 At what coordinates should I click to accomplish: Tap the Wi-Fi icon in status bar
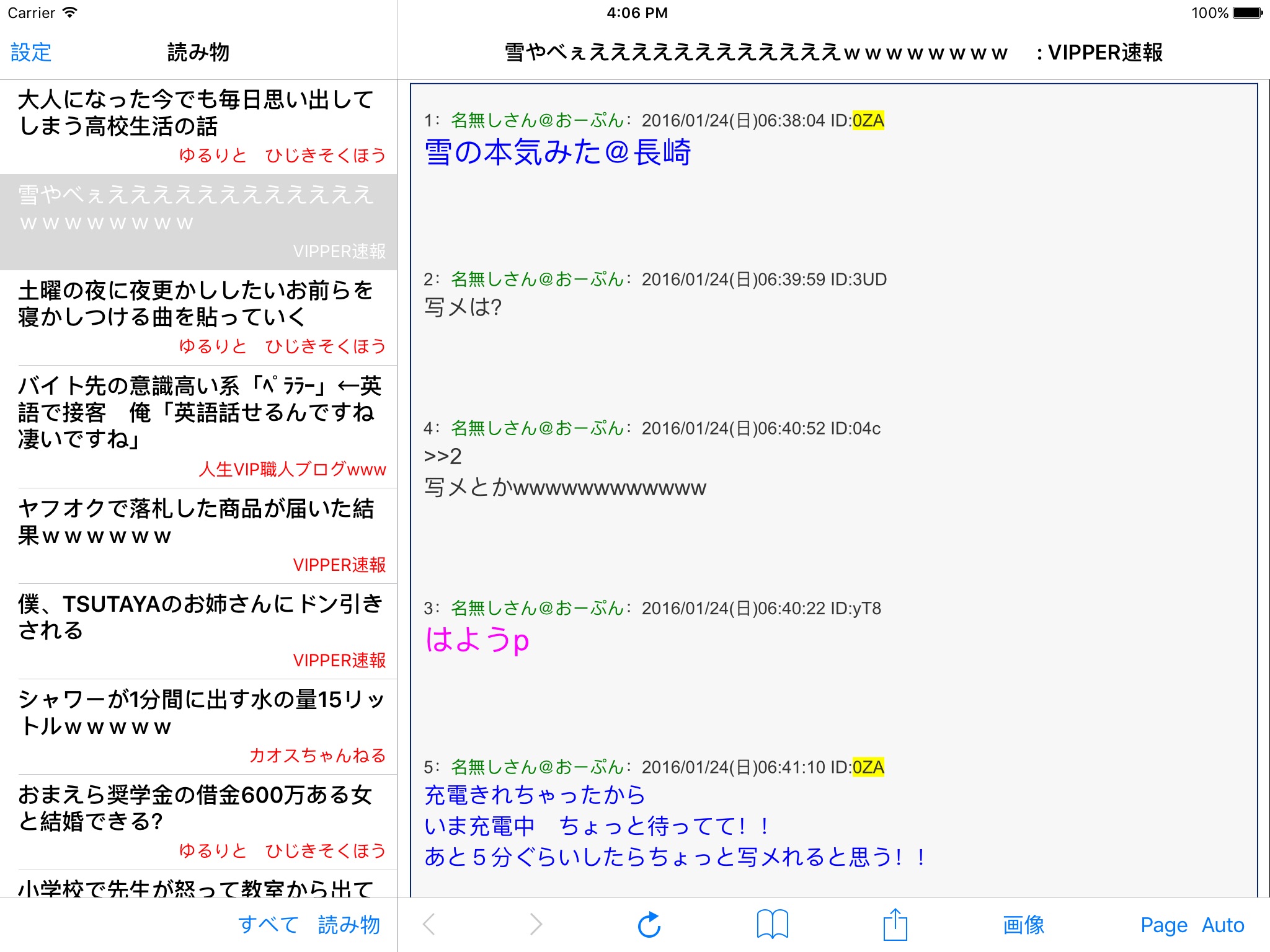tap(70, 13)
